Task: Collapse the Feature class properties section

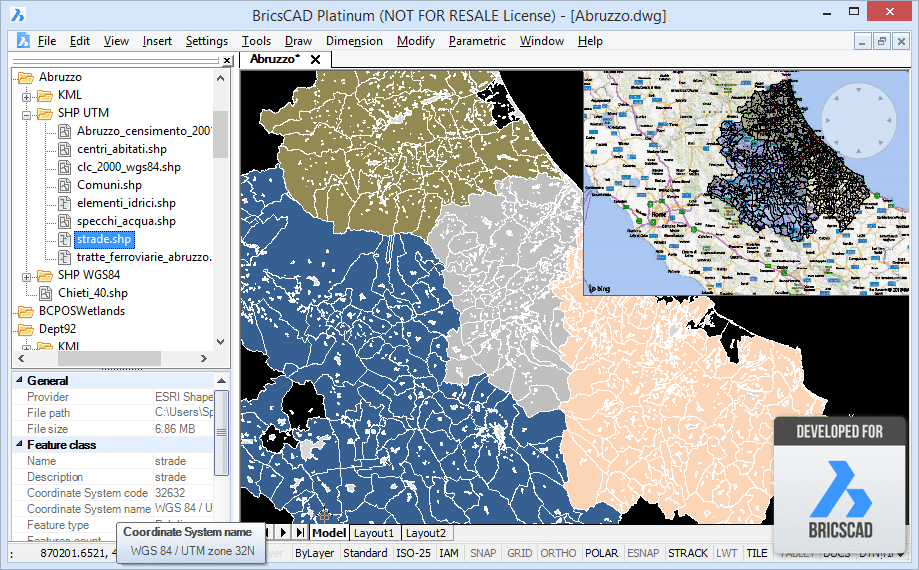Action: click(x=19, y=445)
